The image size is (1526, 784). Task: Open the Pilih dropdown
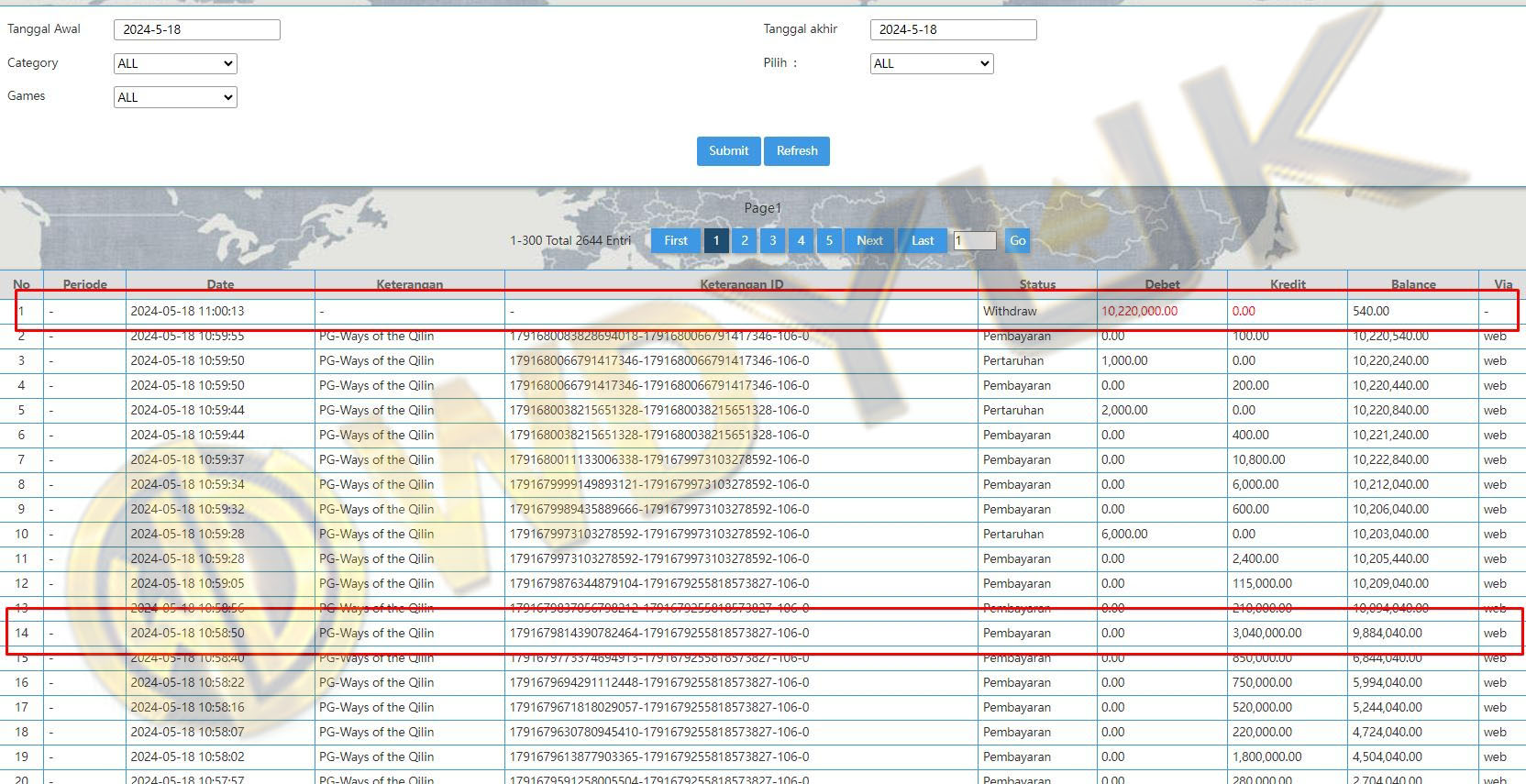click(x=931, y=63)
